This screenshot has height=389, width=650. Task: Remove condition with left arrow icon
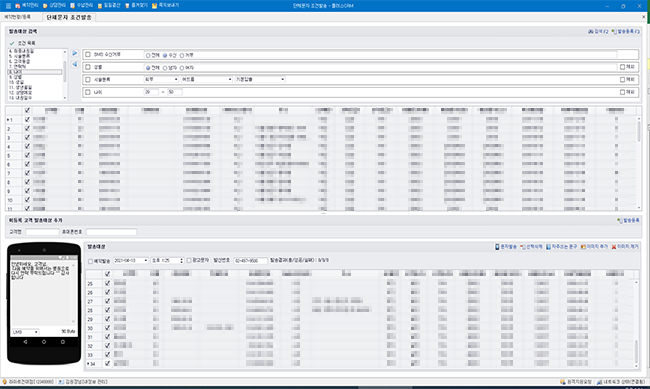click(x=75, y=64)
